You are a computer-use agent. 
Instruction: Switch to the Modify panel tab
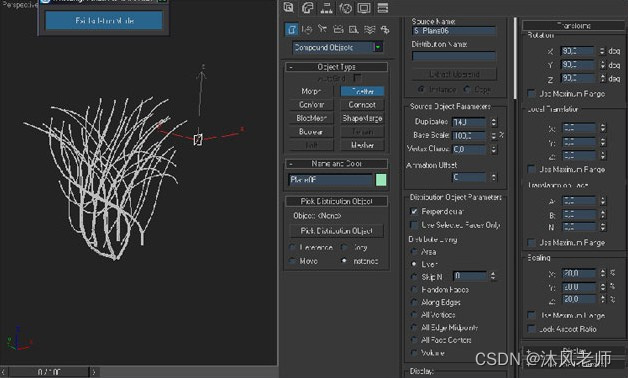[308, 8]
